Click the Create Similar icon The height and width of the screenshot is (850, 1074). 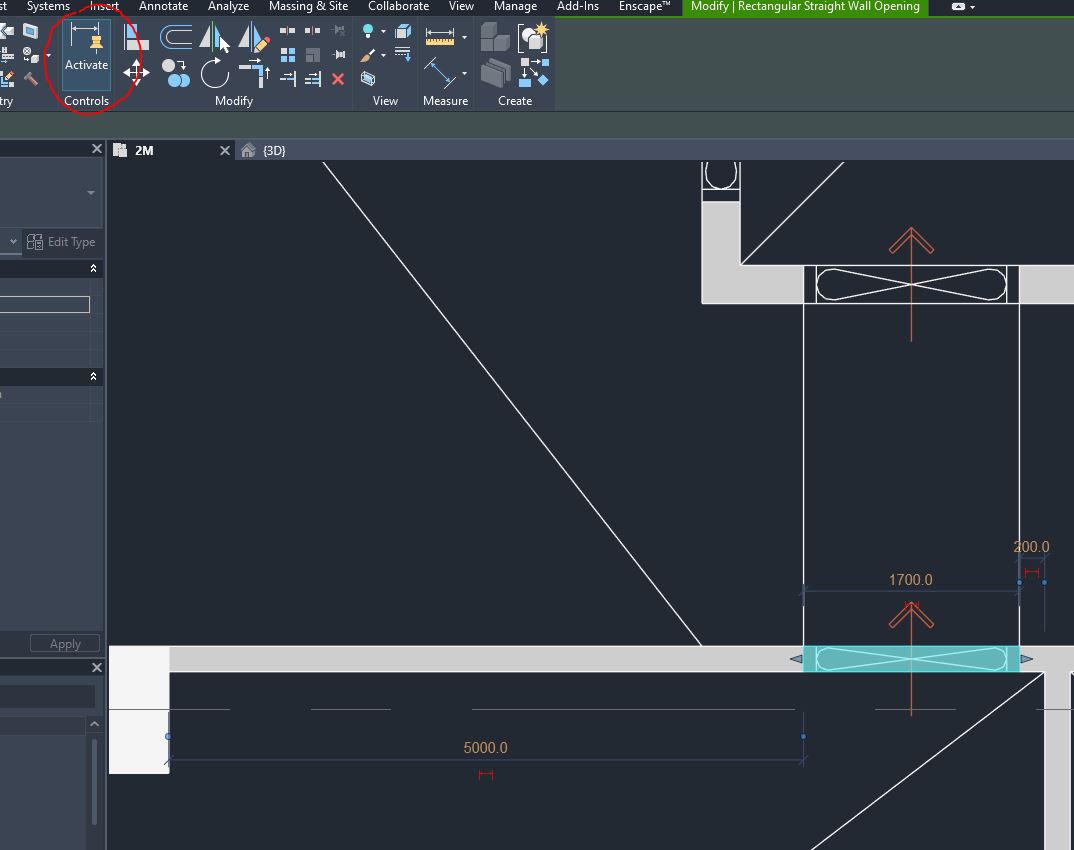point(534,73)
